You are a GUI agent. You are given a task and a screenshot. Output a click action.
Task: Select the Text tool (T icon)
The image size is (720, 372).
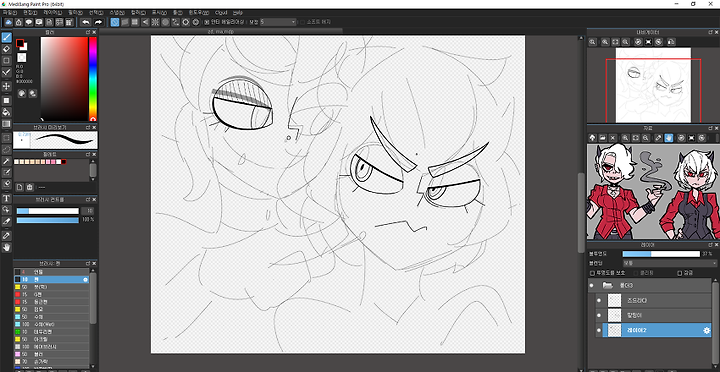click(6, 198)
